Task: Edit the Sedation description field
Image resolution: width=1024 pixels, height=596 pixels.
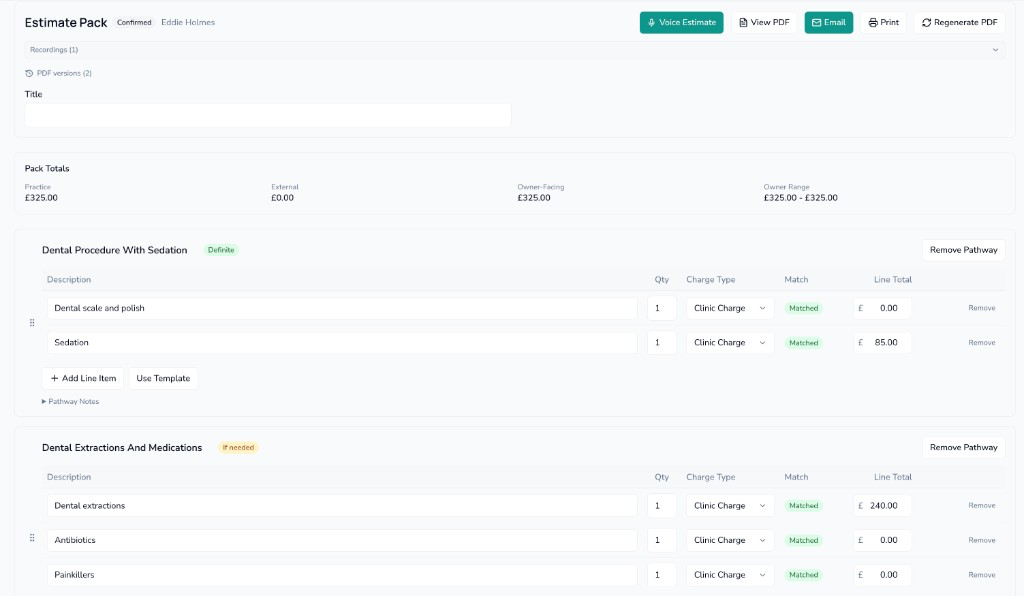Action: (x=342, y=343)
